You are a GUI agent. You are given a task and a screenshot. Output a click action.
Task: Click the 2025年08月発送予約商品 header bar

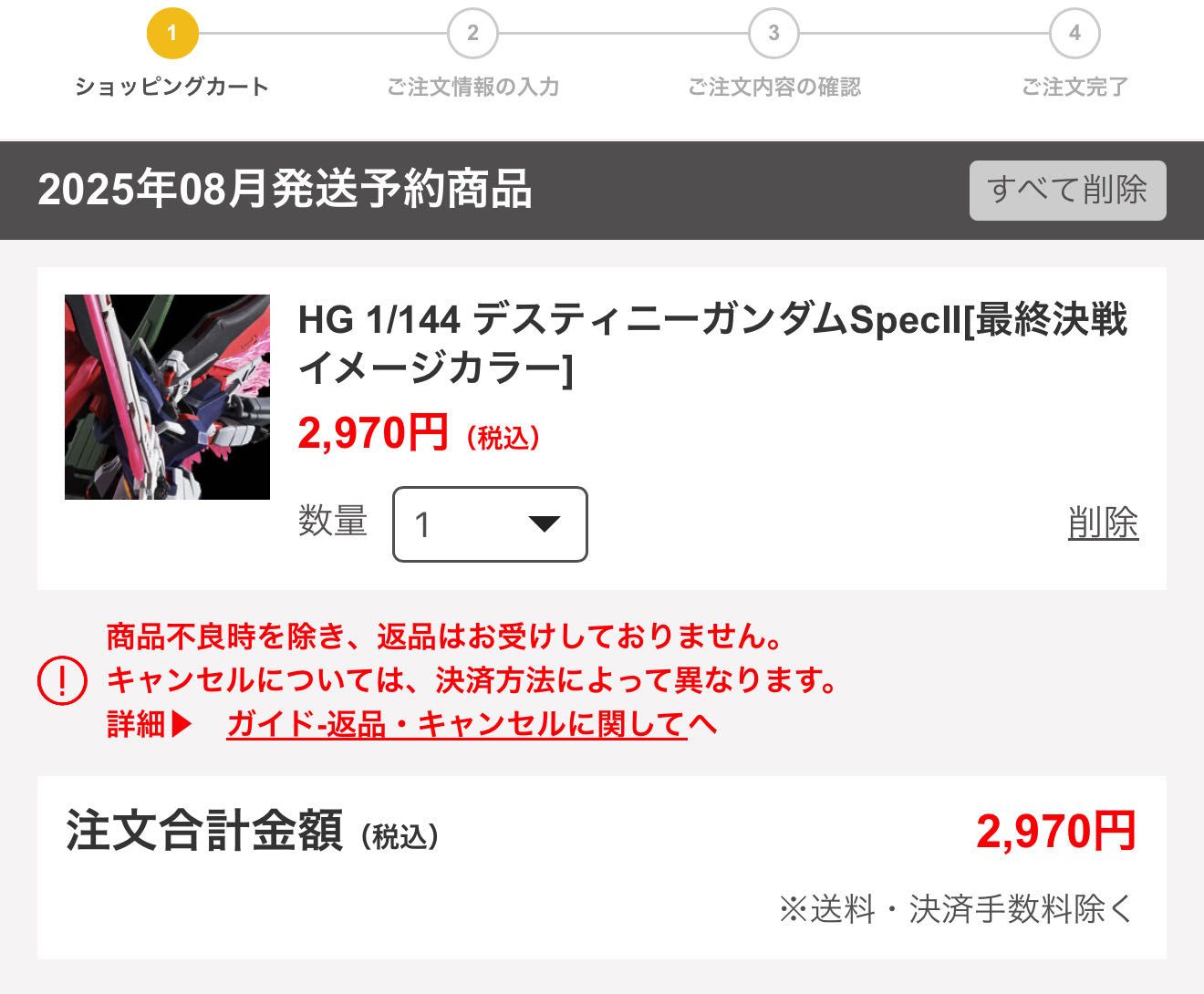(x=602, y=191)
